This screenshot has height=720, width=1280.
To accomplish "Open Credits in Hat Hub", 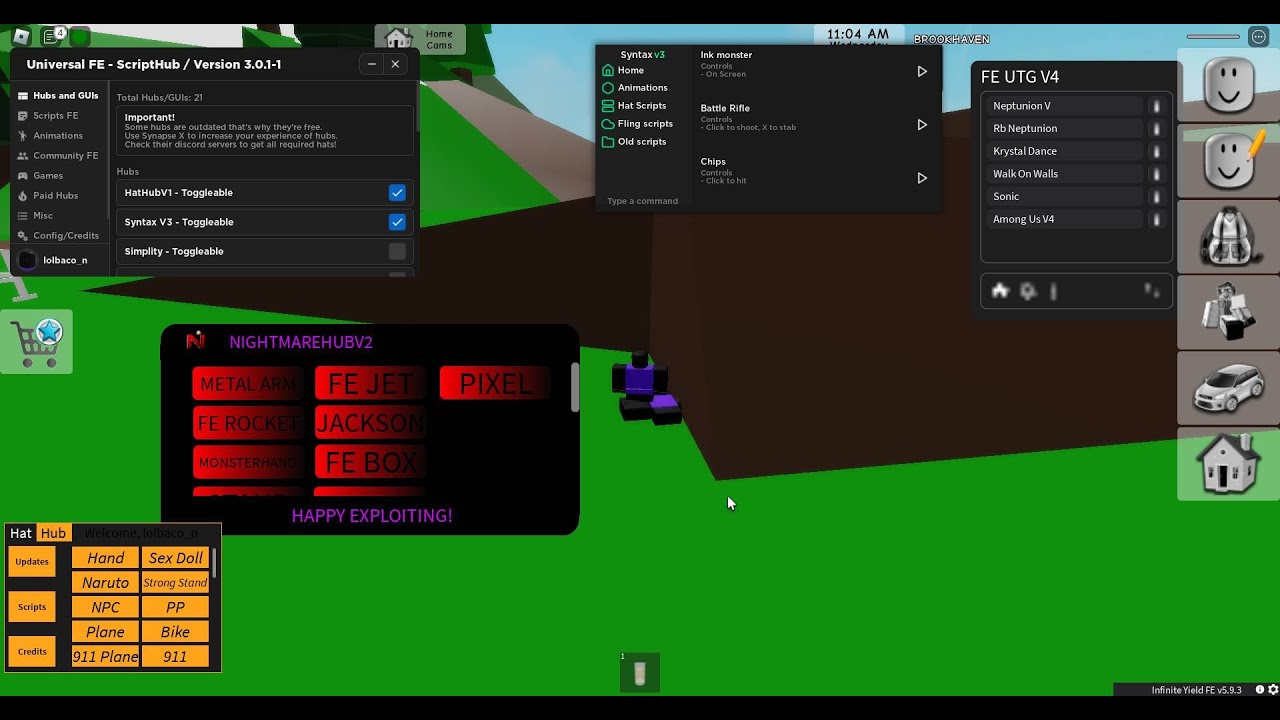I will (32, 652).
